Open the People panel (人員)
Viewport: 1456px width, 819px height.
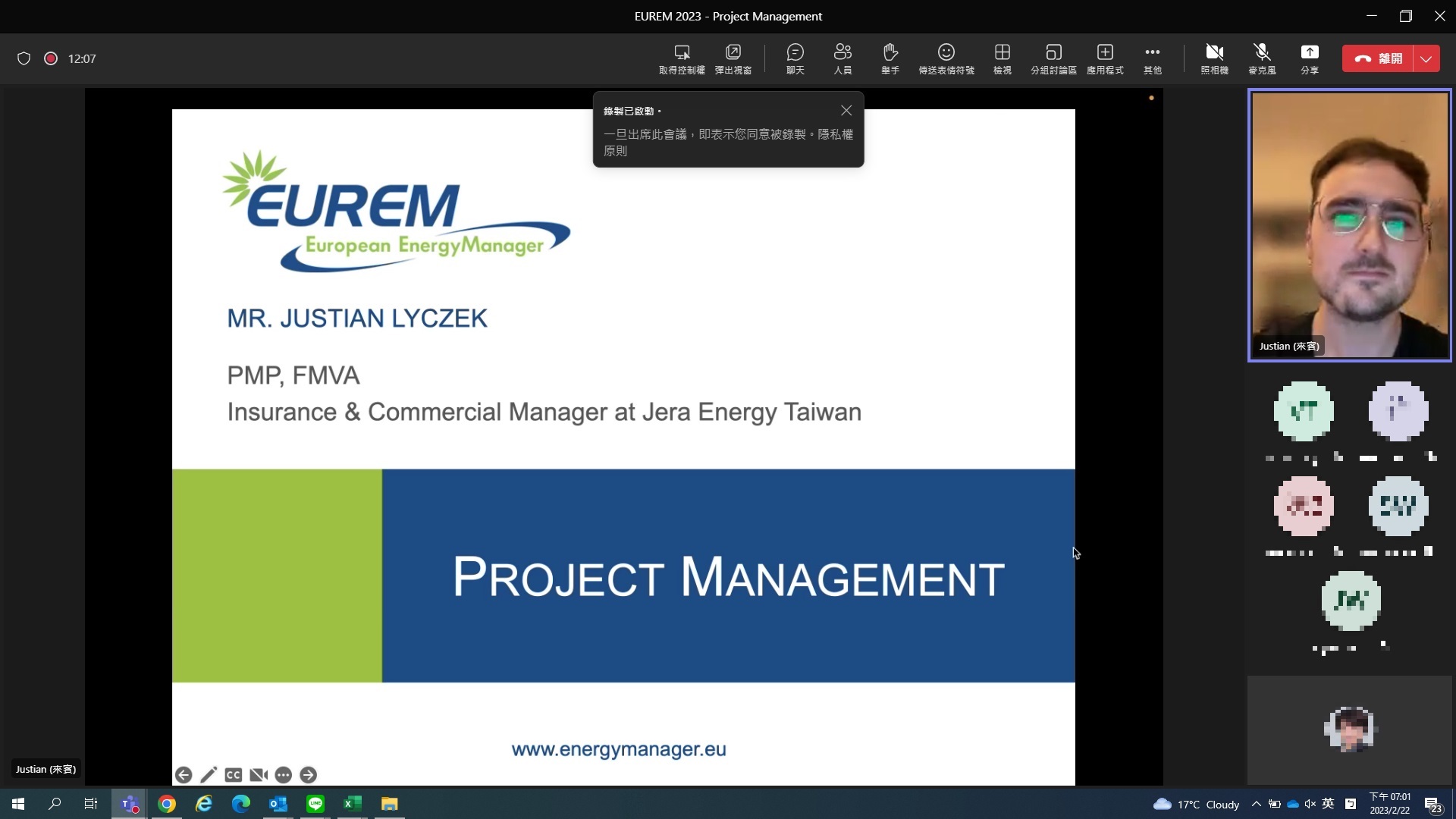pos(842,58)
